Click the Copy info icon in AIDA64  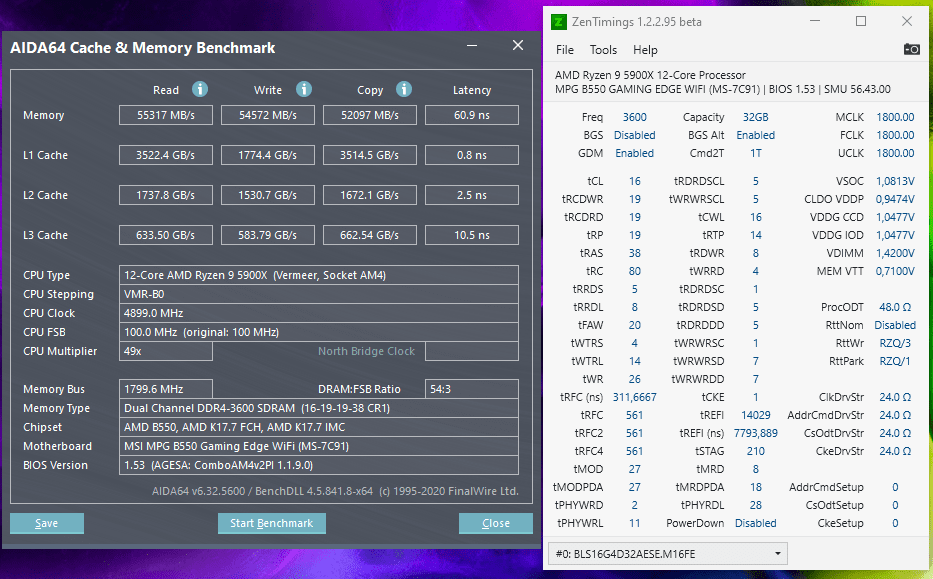(404, 89)
